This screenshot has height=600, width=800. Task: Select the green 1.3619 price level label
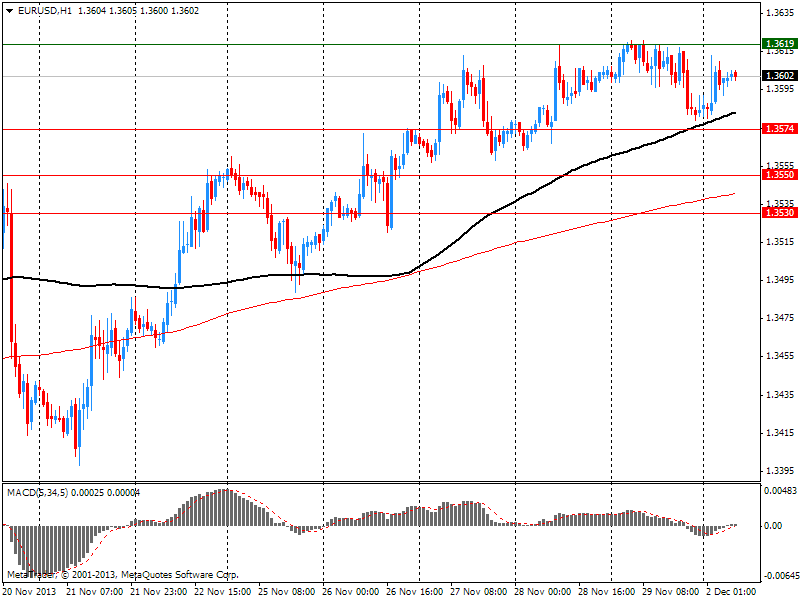(778, 44)
